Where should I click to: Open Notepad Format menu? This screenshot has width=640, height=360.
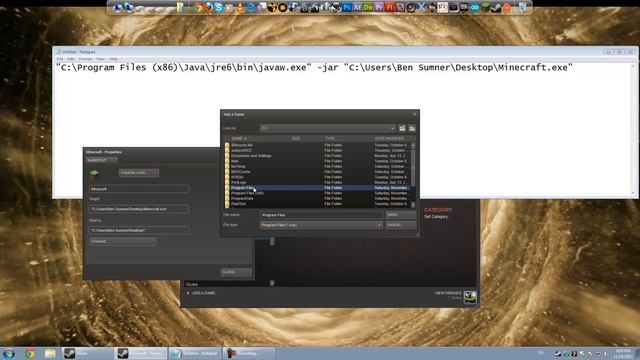point(85,59)
